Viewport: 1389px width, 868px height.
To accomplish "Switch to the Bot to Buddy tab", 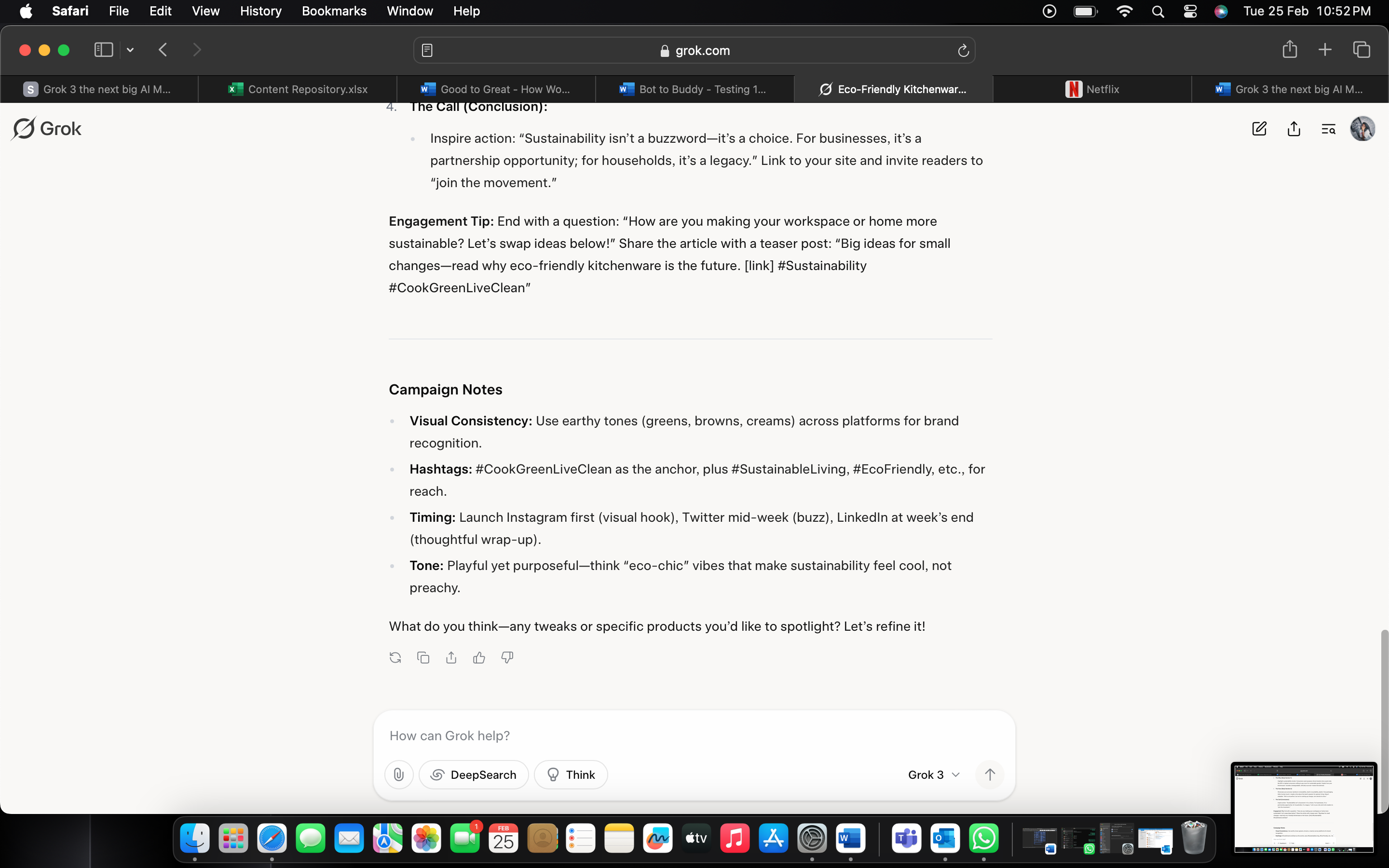I will pos(694,89).
